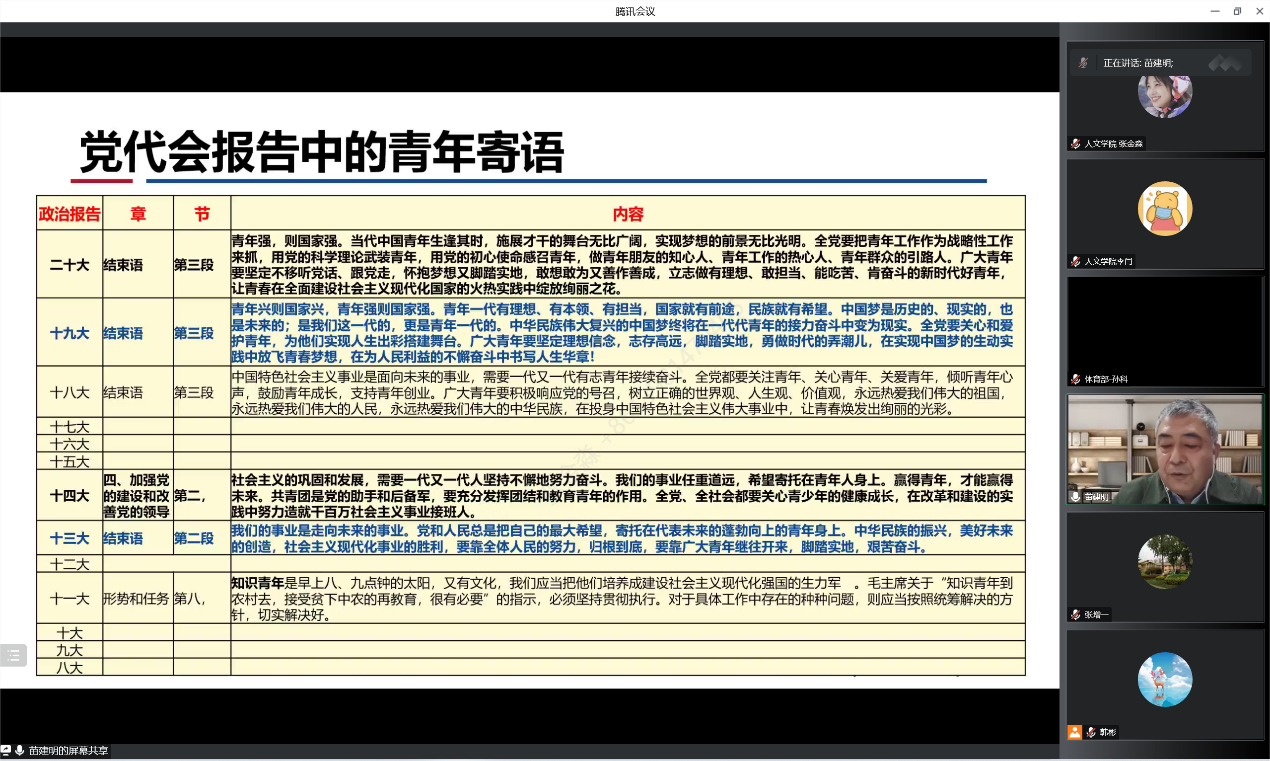
Task: Click the 人文学院 张金鑫 name label
Action: coord(1113,144)
